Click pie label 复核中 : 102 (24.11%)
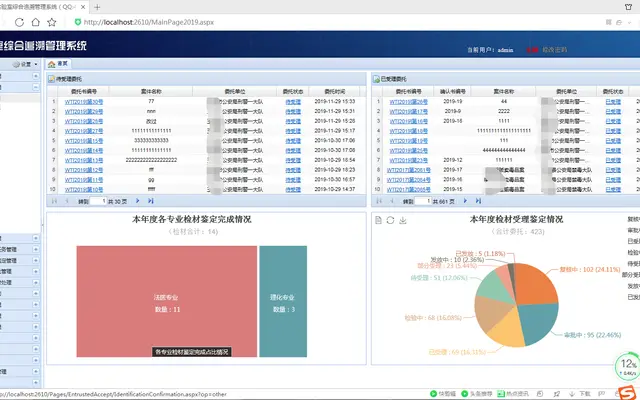The width and height of the screenshot is (640, 400). [590, 270]
